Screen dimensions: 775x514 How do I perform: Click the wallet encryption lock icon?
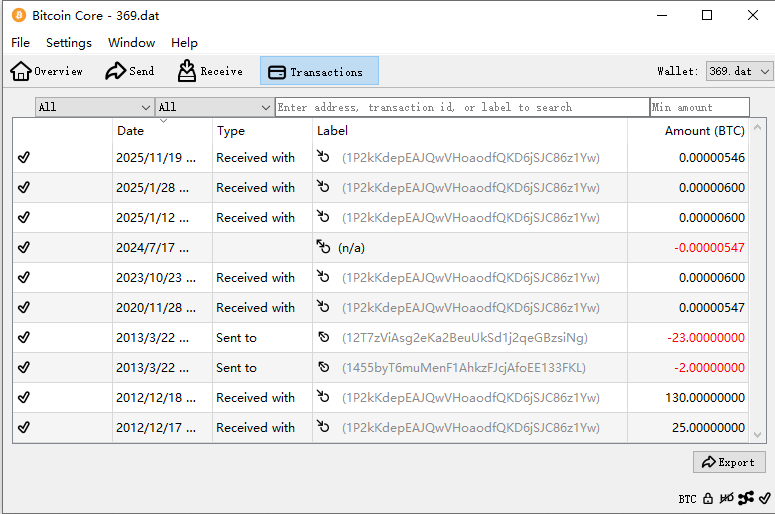[x=708, y=498]
